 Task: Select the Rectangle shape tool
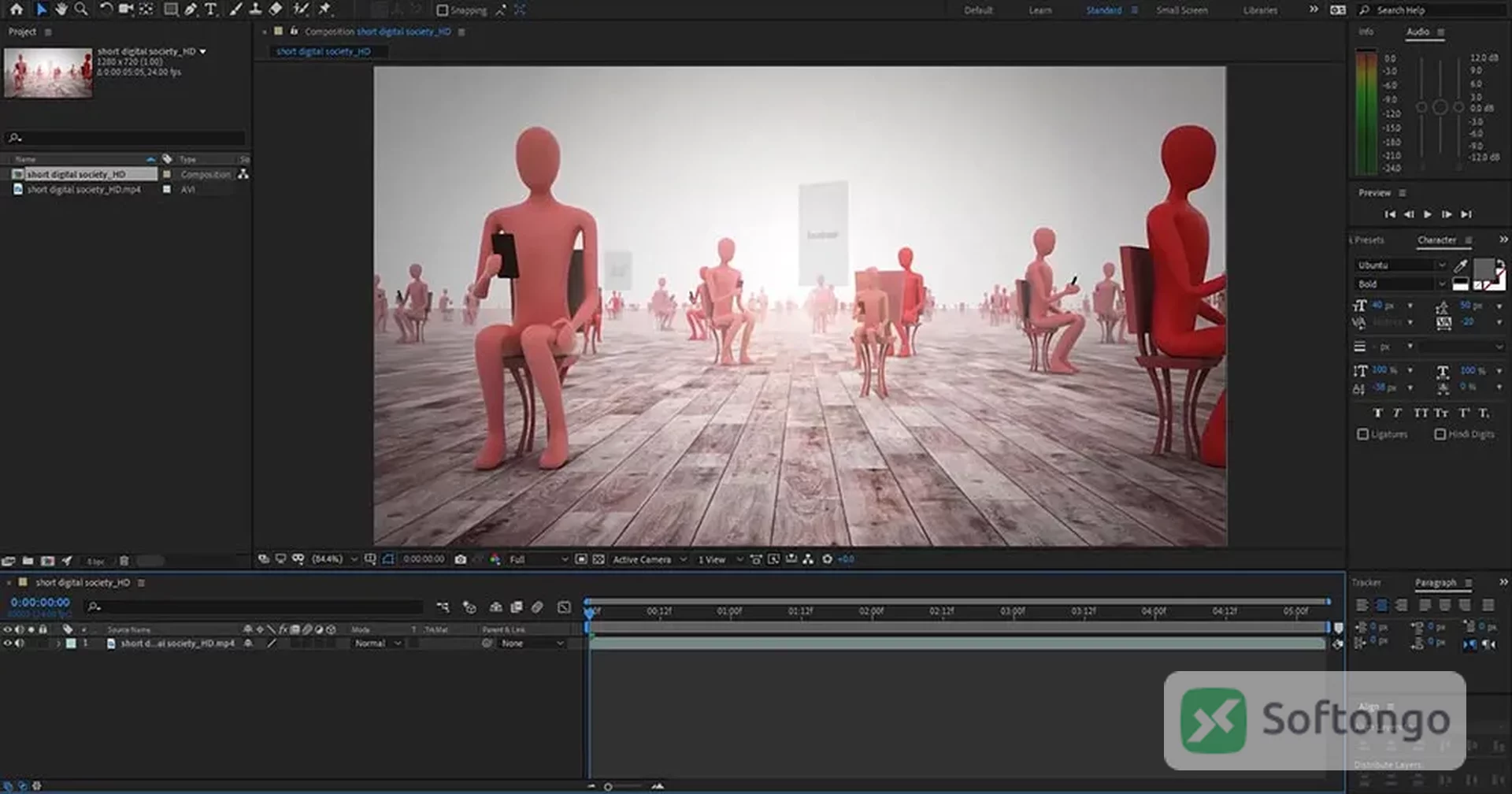[170, 9]
